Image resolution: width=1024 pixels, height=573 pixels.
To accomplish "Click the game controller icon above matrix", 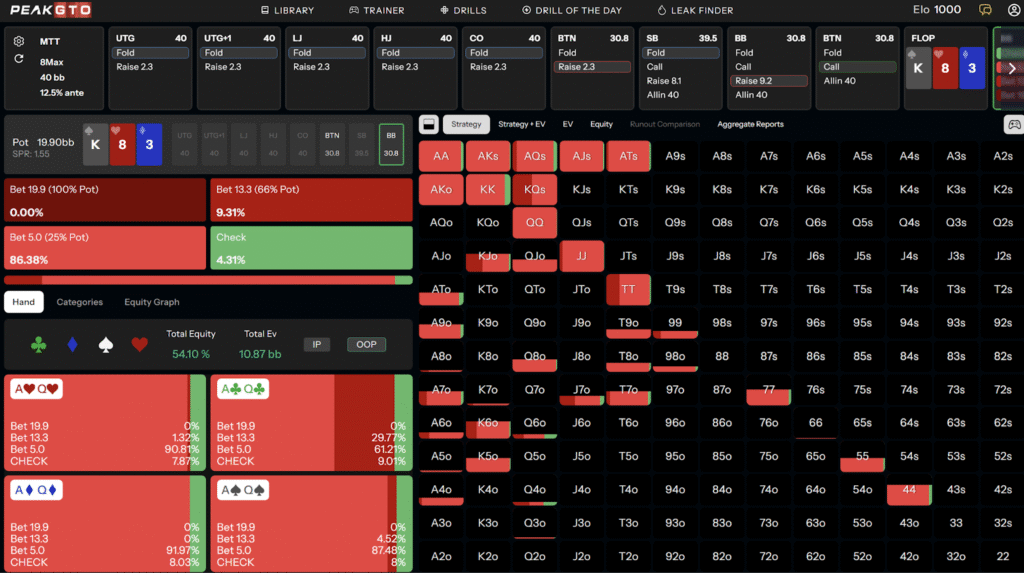I will pos(1012,125).
